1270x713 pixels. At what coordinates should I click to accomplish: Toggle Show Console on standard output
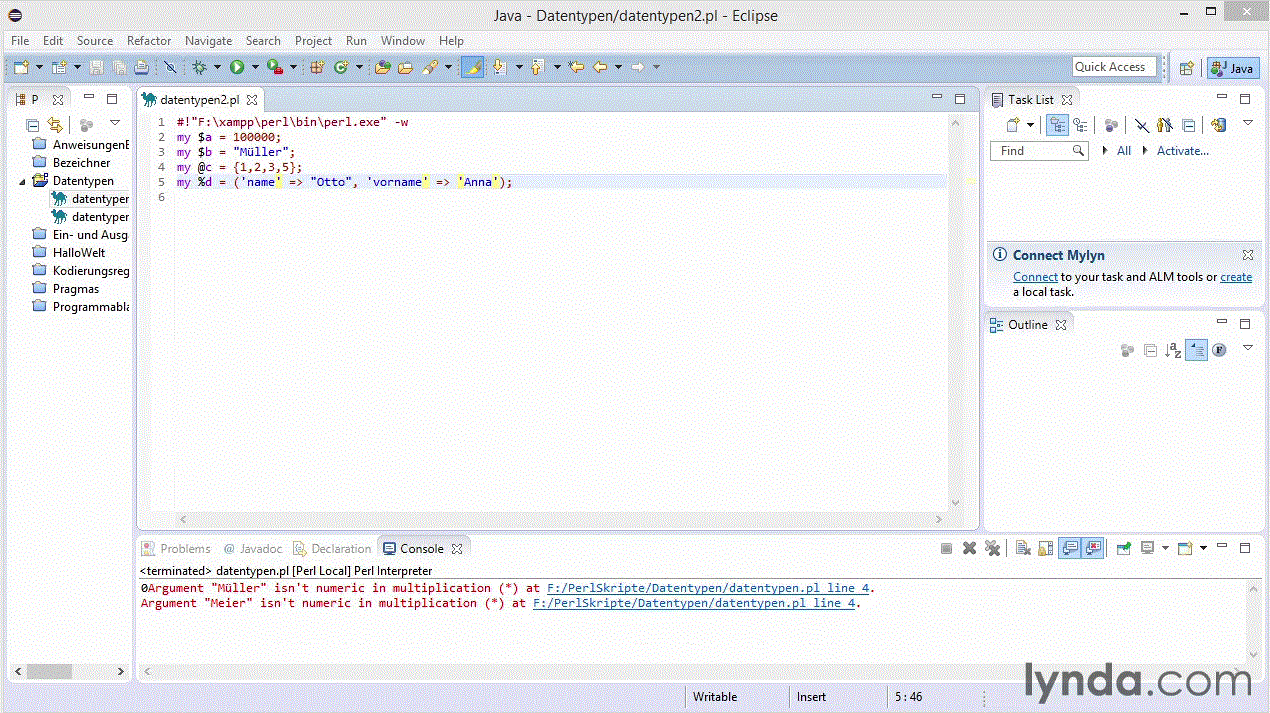1068,548
